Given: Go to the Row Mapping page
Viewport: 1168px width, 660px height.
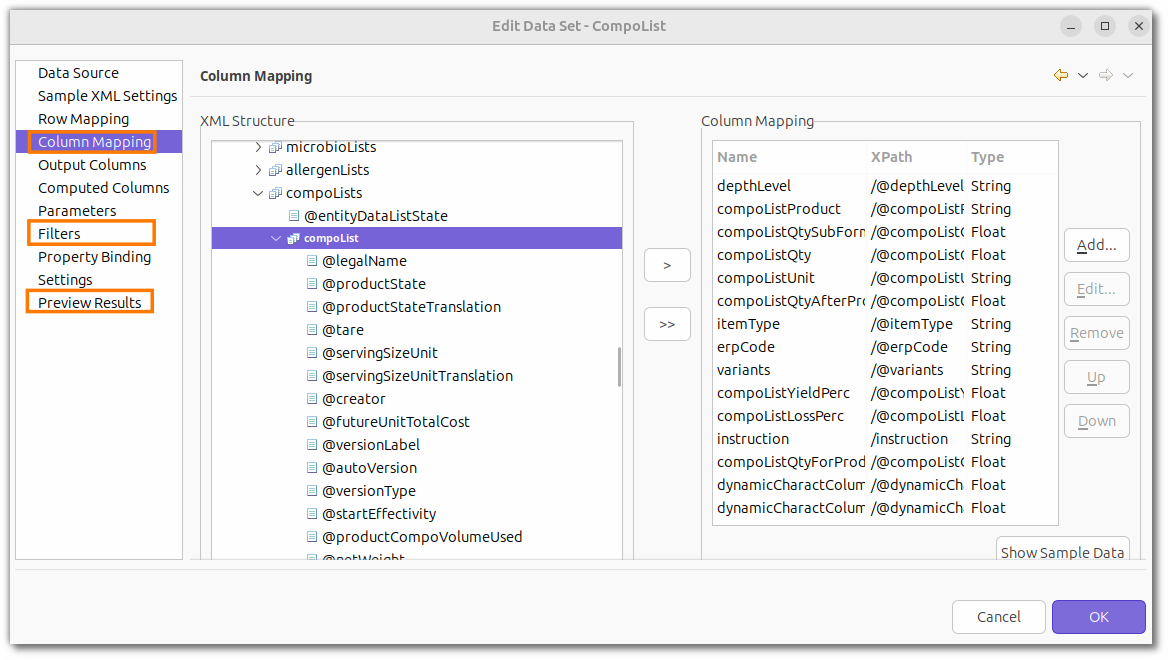Looking at the screenshot, I should [83, 119].
